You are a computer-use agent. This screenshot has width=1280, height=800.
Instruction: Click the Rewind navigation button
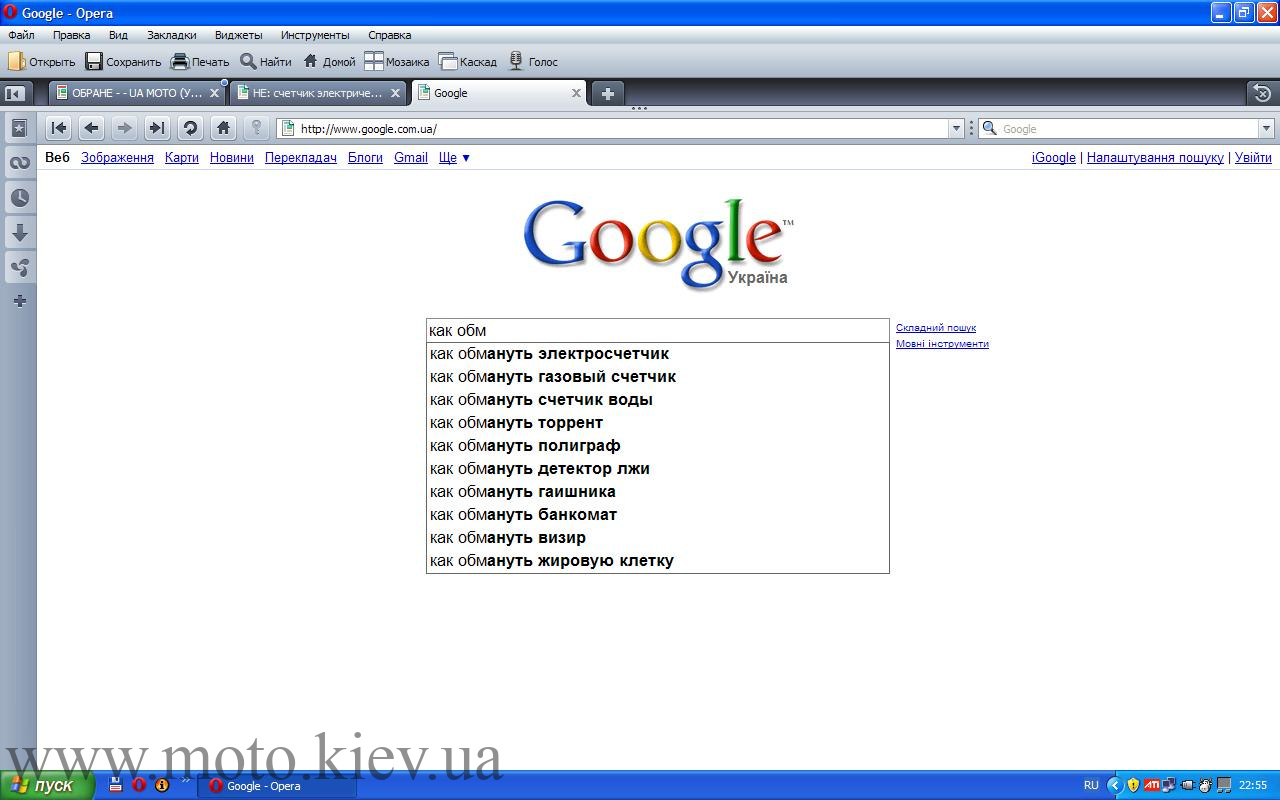(x=59, y=128)
